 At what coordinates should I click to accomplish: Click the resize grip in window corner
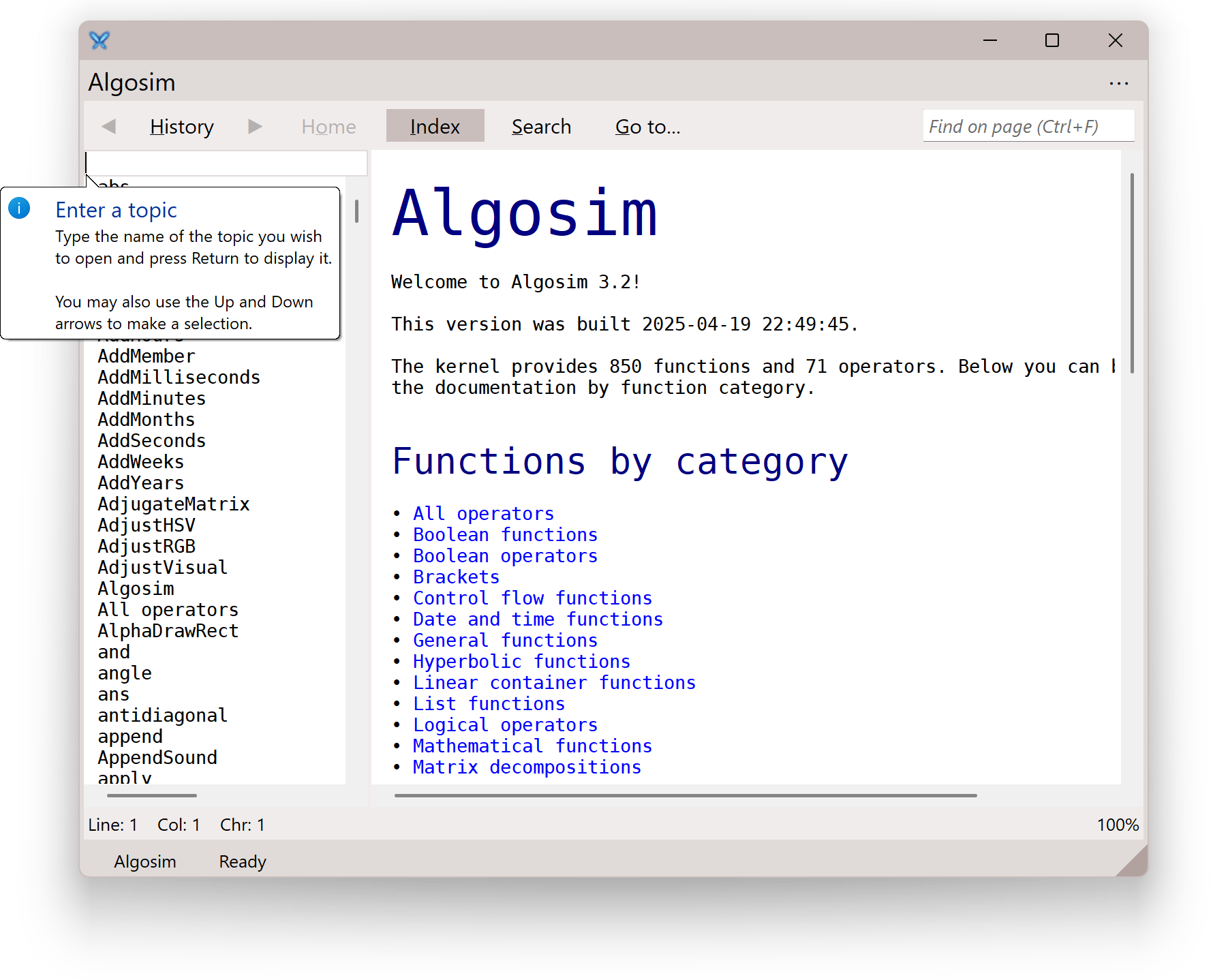point(1134,862)
